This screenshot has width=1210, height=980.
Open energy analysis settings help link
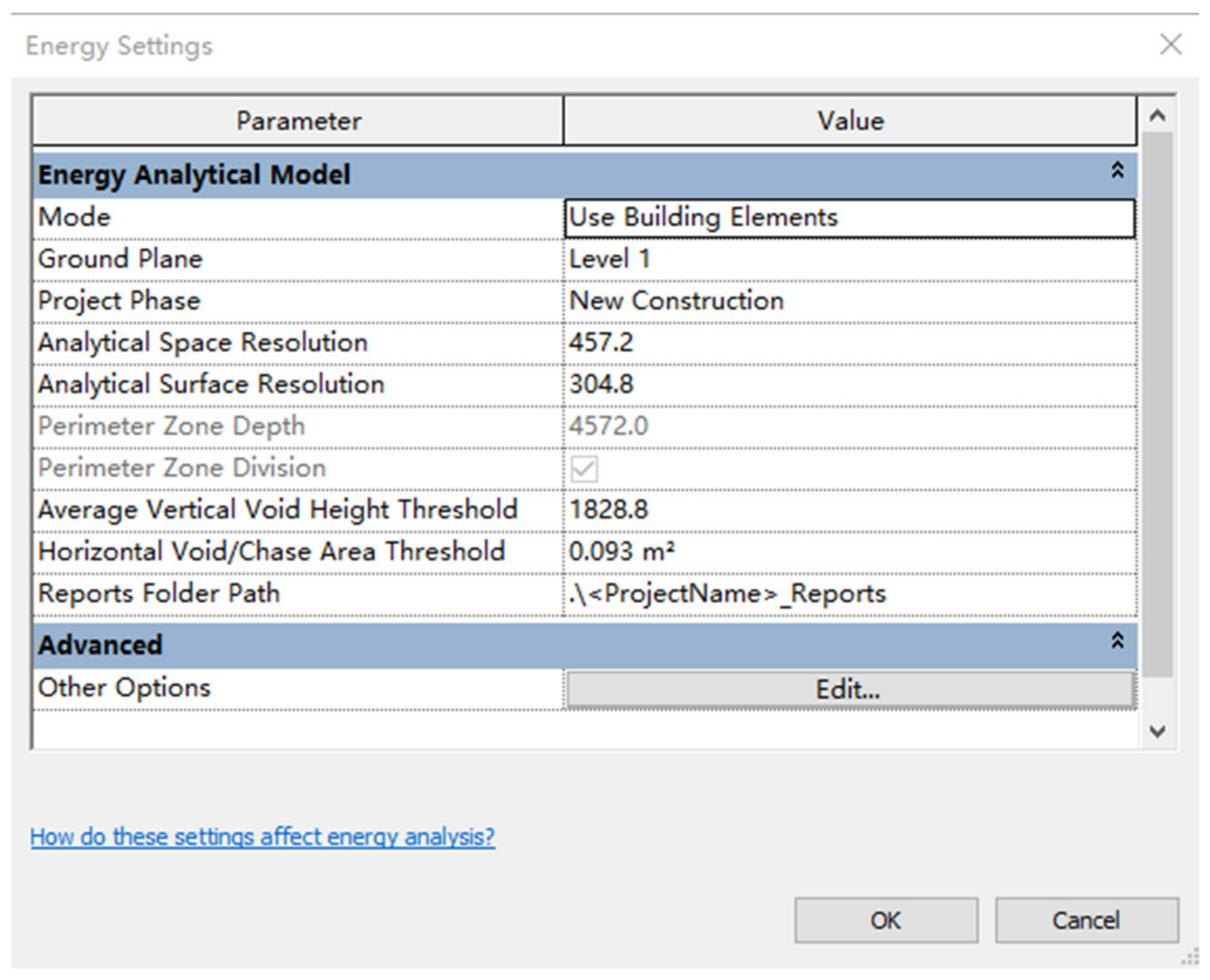(x=262, y=836)
